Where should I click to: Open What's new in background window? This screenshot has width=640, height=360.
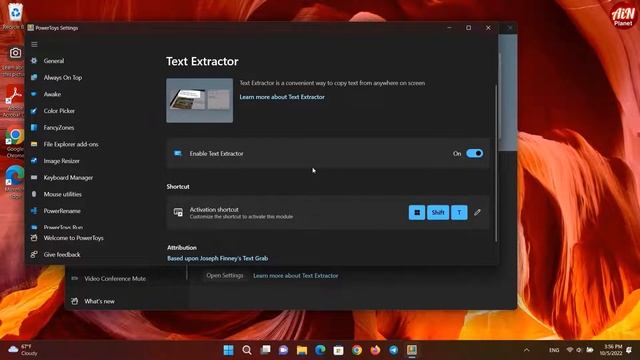click(99, 302)
